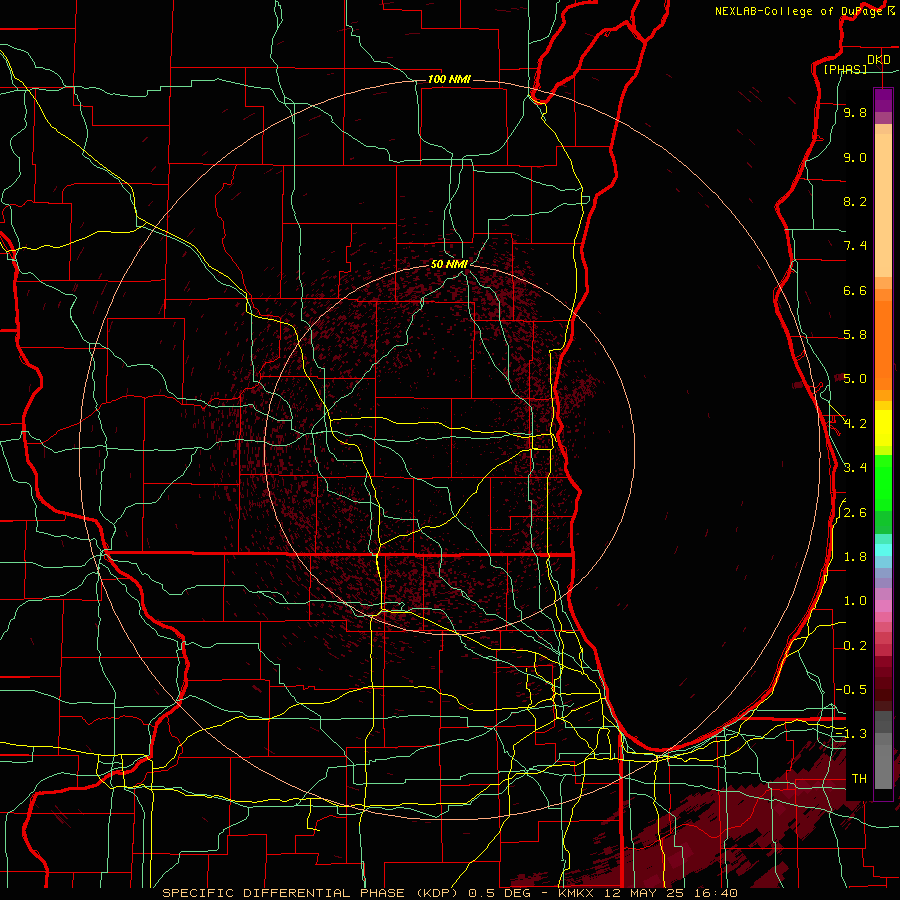Viewport: 900px width, 900px height.
Task: Click the 8.2 legend value
Action: click(x=855, y=202)
